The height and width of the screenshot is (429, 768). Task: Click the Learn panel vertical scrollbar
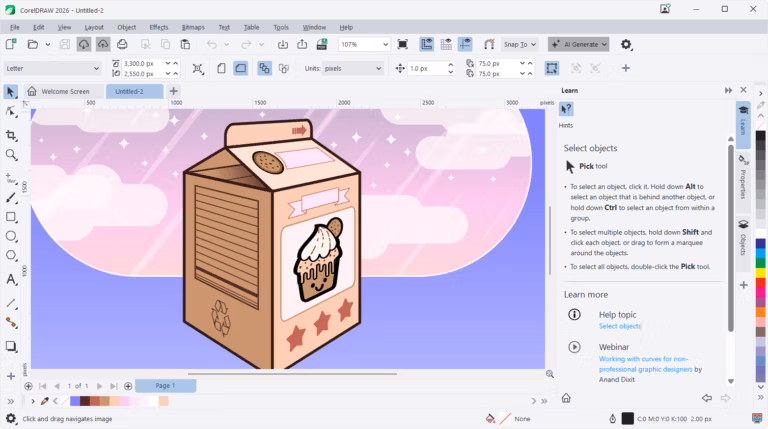(730, 238)
